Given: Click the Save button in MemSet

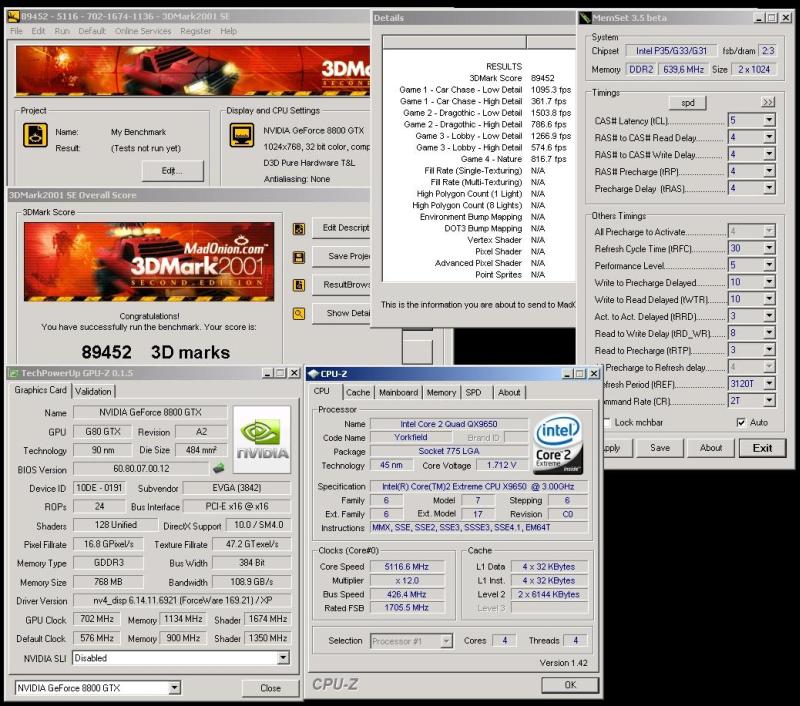Looking at the screenshot, I should click(x=660, y=448).
